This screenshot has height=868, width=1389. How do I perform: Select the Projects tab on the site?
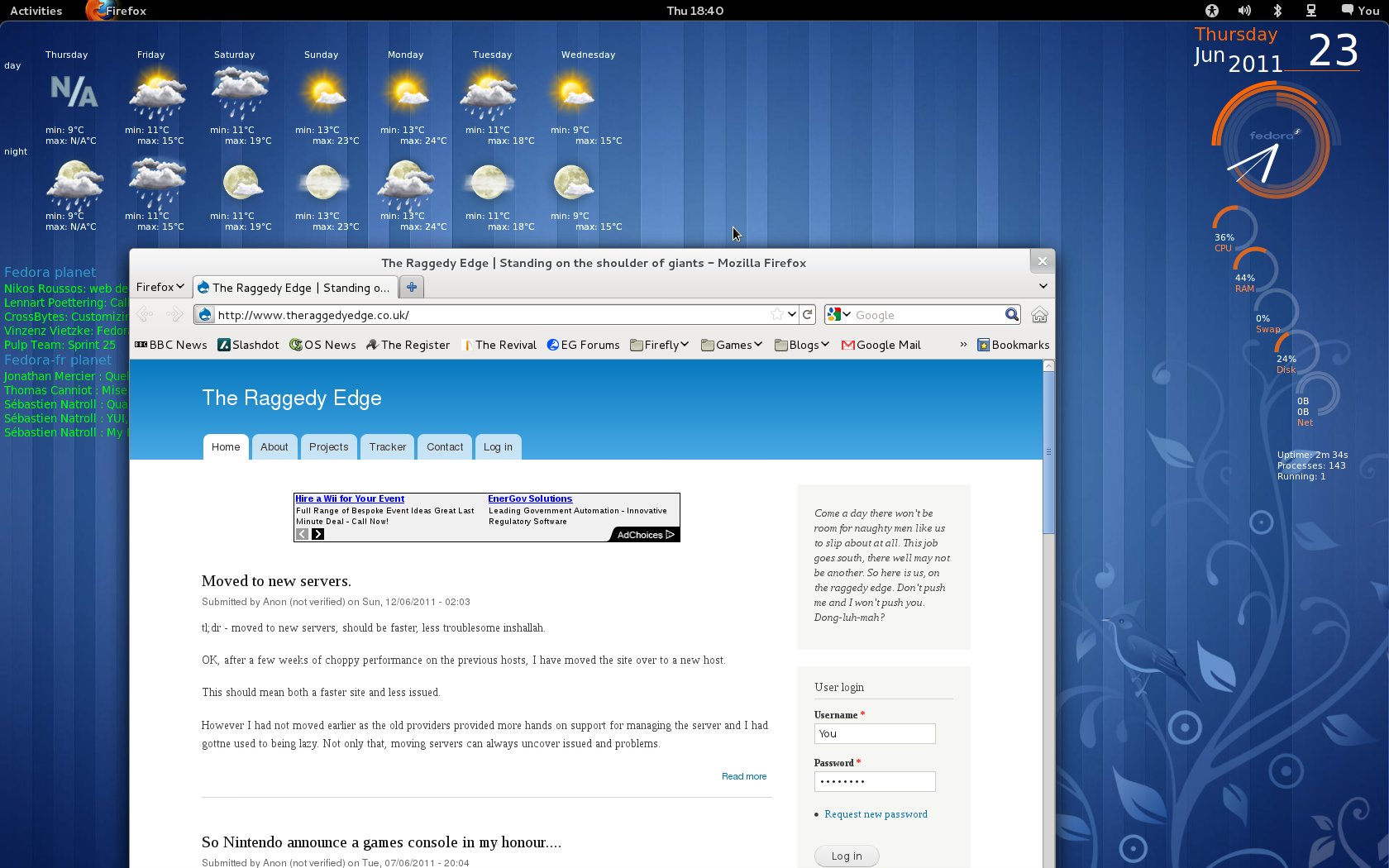coord(329,446)
